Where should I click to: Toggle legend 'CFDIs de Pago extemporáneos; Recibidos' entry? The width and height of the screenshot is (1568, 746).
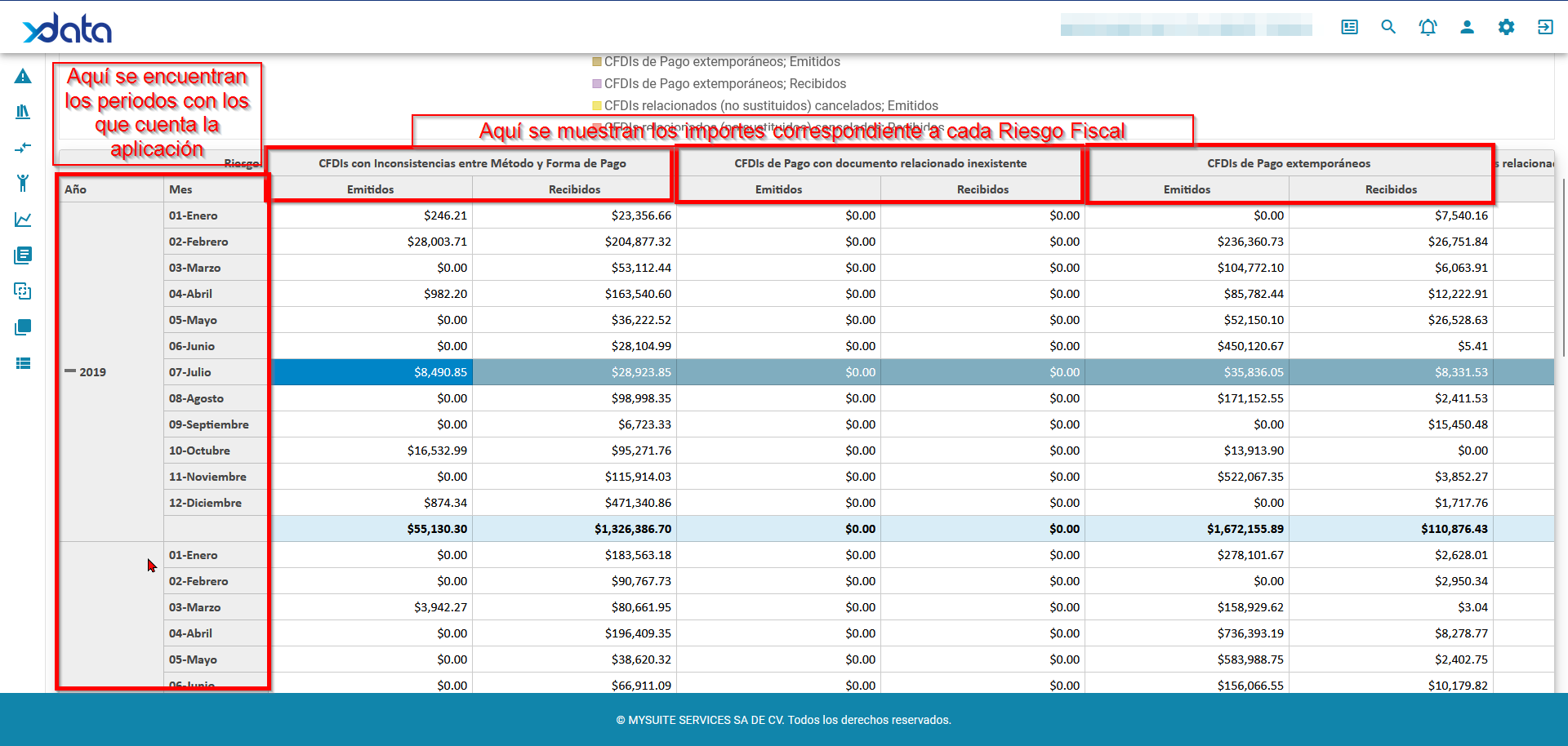pyautogui.click(x=724, y=84)
